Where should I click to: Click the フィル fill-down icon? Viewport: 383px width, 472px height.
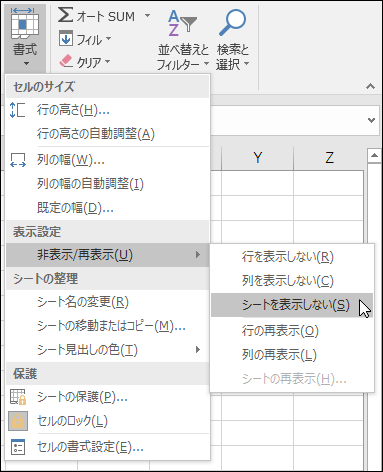click(x=66, y=38)
